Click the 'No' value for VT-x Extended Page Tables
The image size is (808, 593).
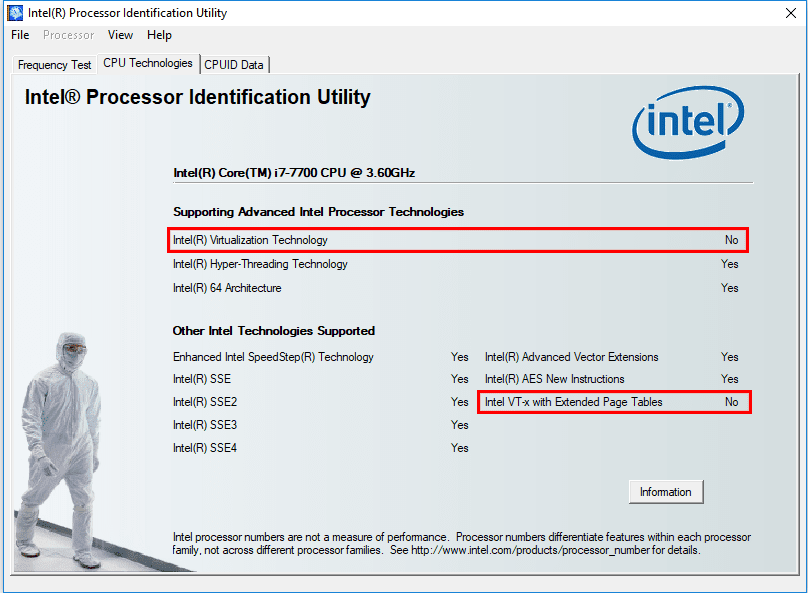731,402
